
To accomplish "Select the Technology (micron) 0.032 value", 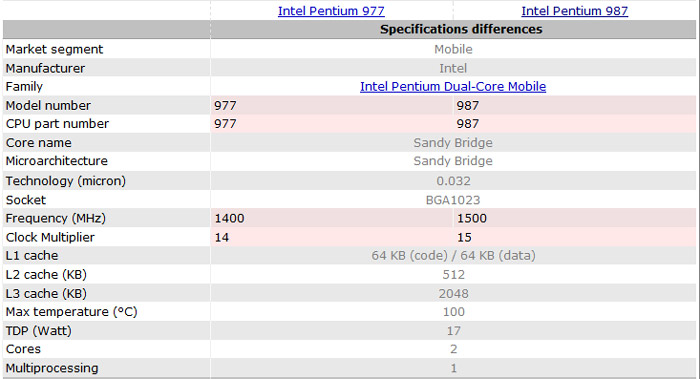I will point(454,181).
